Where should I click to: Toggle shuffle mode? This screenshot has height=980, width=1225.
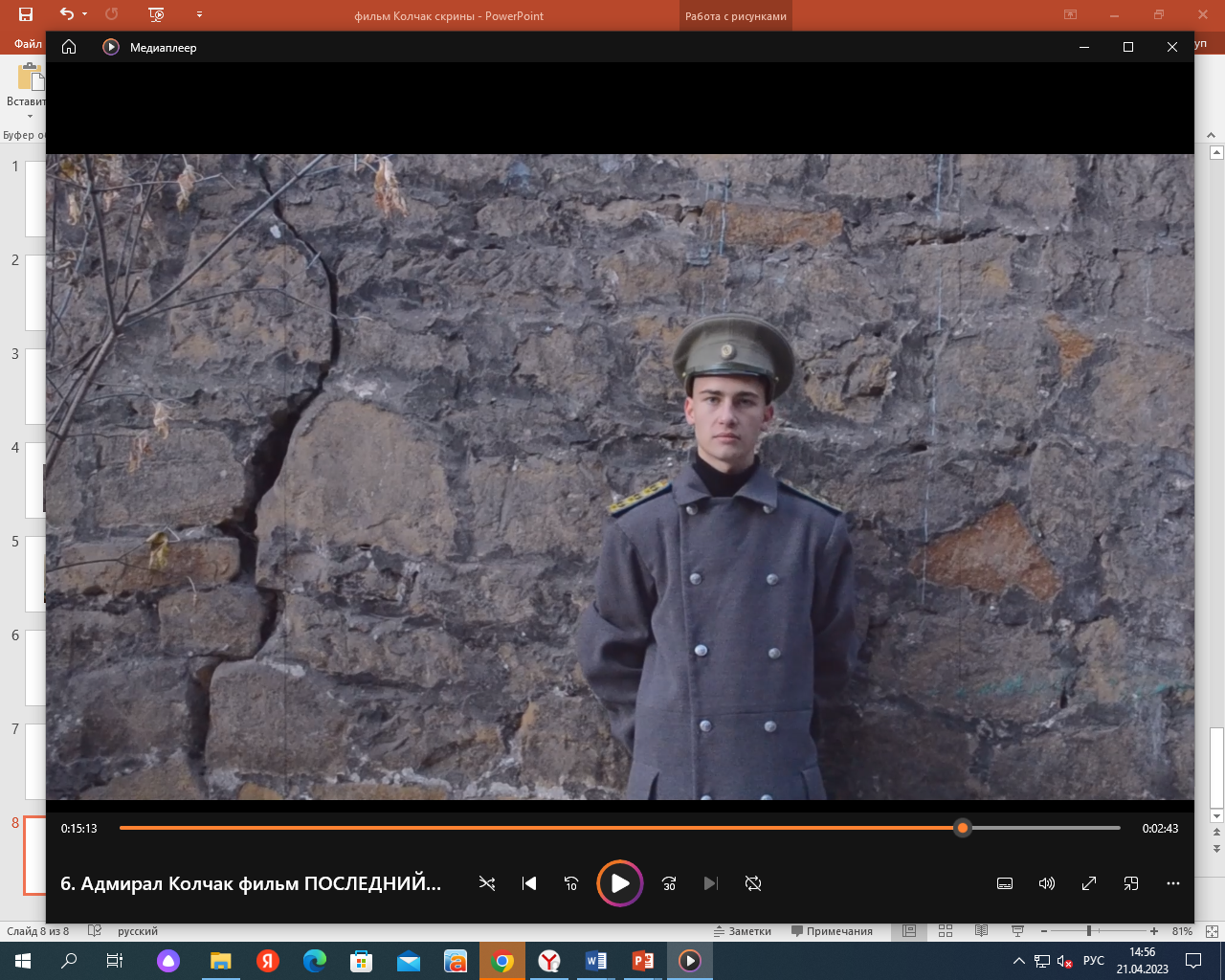pos(487,883)
